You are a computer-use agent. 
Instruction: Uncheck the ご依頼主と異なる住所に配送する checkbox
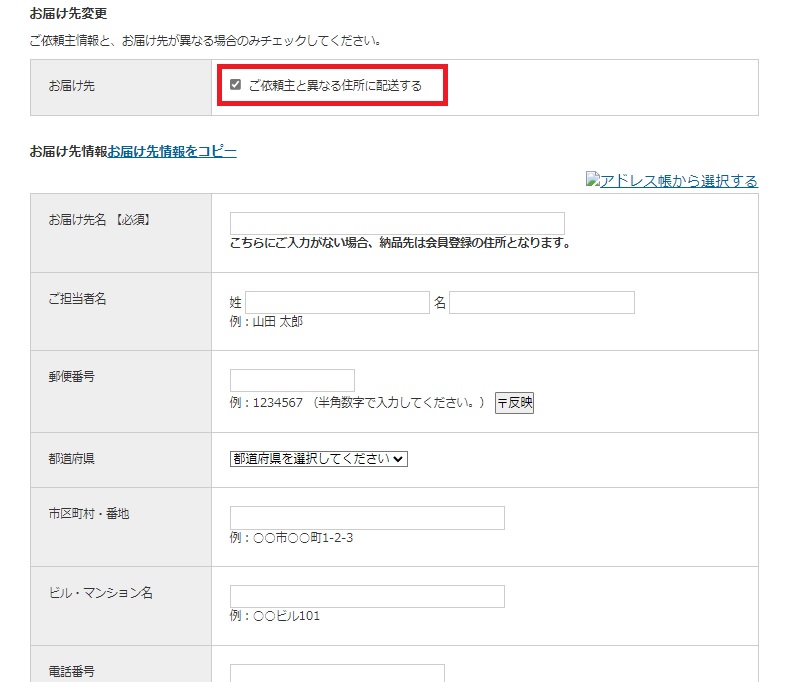[236, 85]
